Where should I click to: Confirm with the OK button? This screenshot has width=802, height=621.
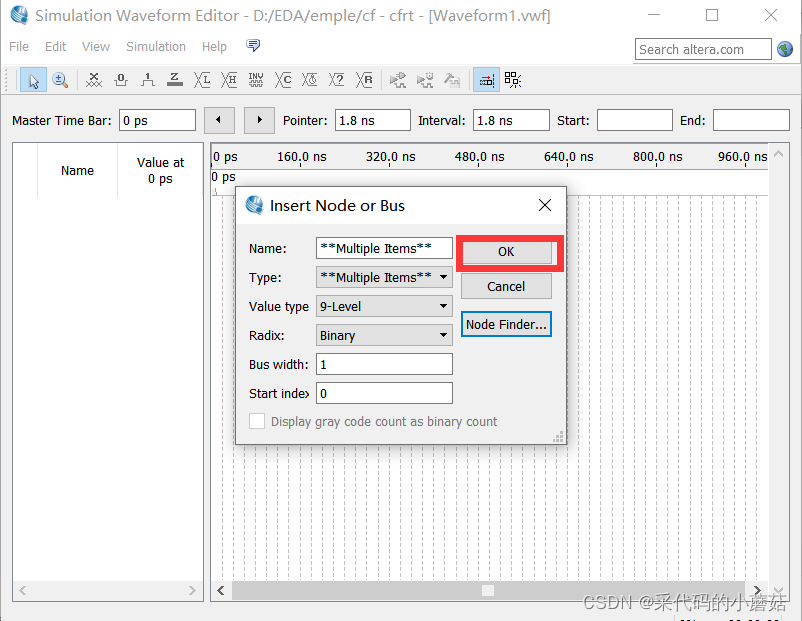coord(506,252)
